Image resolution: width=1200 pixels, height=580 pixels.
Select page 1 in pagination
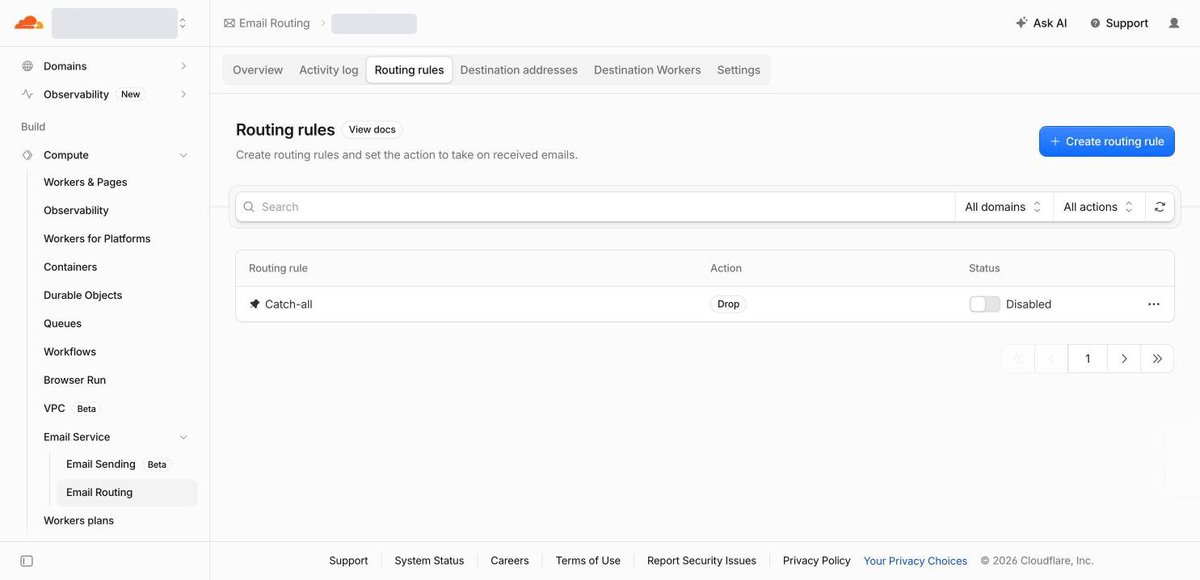[x=1088, y=359]
